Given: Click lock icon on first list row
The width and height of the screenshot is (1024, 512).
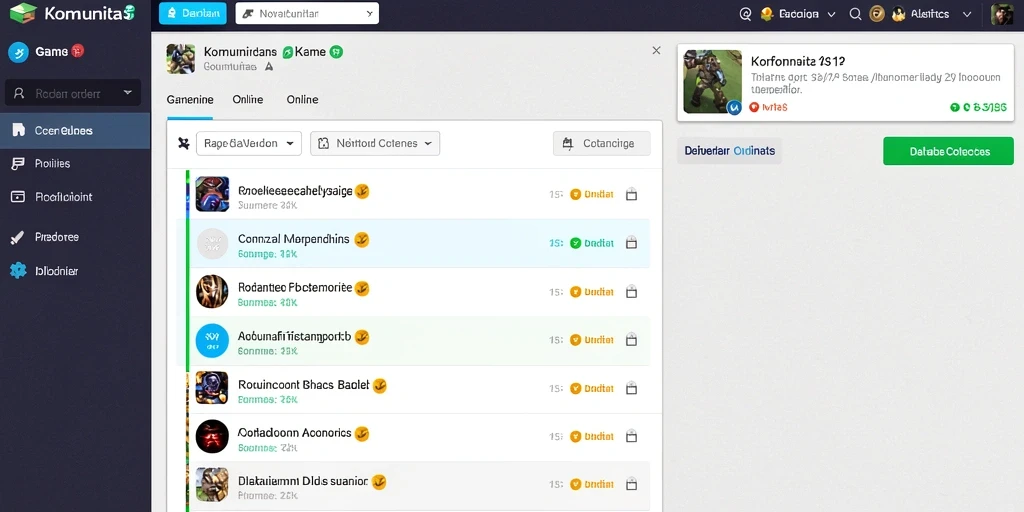Looking at the screenshot, I should [631, 194].
